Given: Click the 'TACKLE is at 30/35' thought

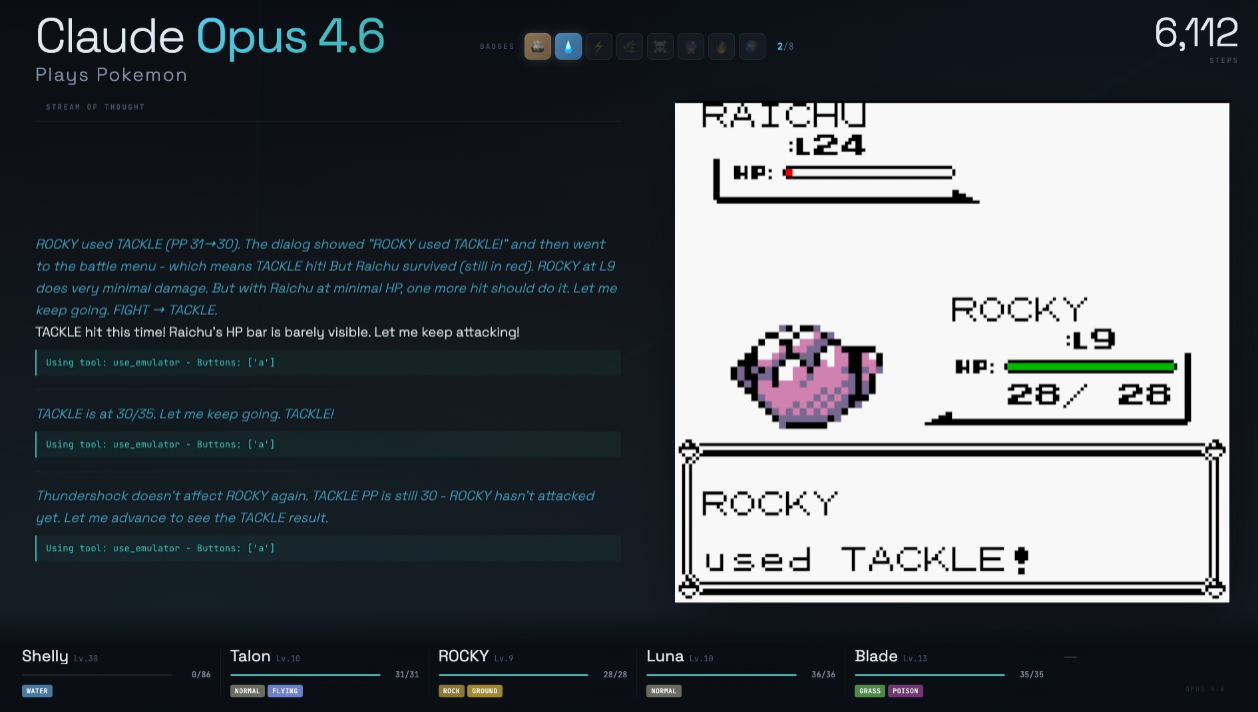Looking at the screenshot, I should coord(185,414).
